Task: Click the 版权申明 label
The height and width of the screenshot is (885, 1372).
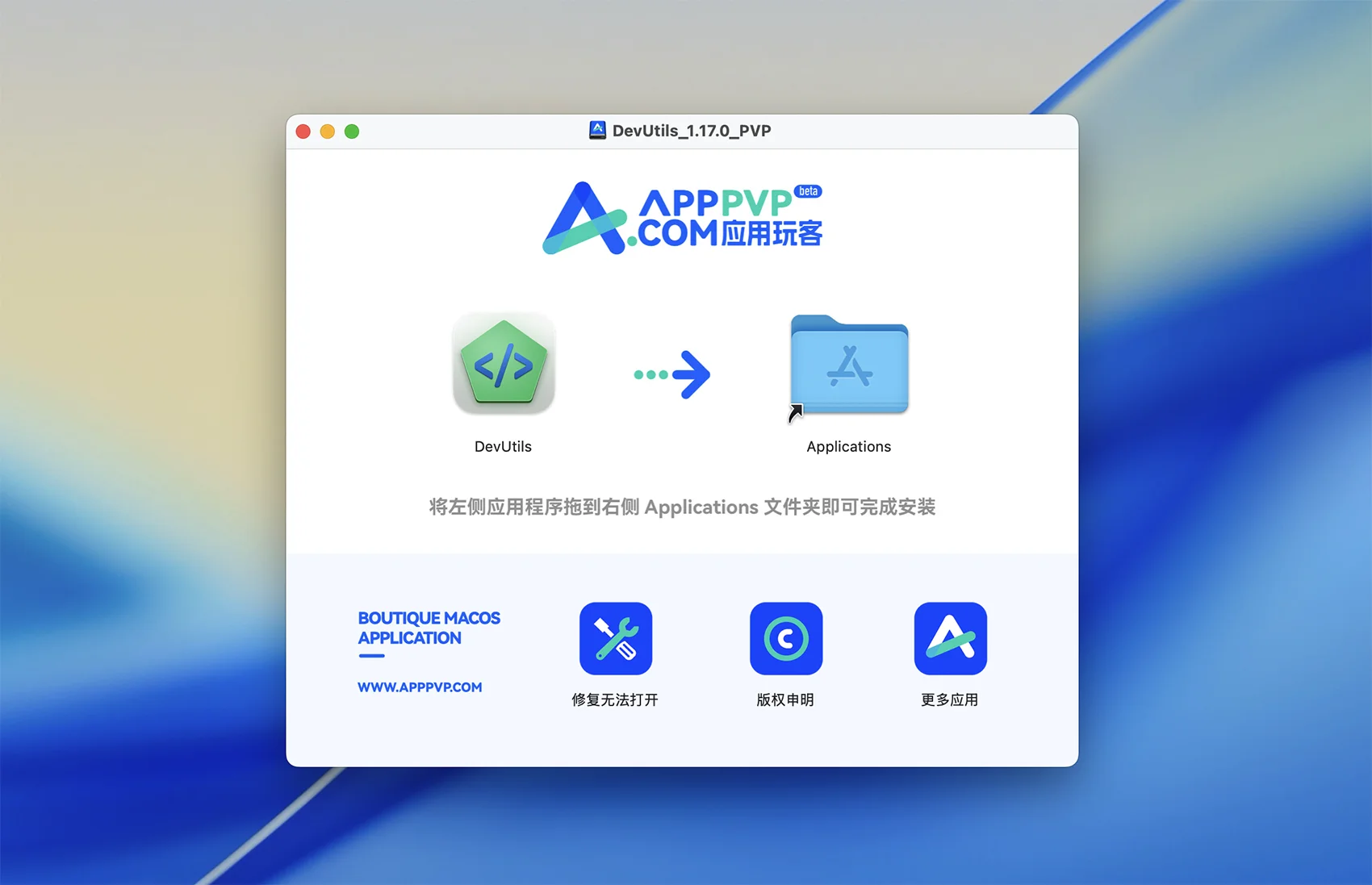Action: coord(785,699)
